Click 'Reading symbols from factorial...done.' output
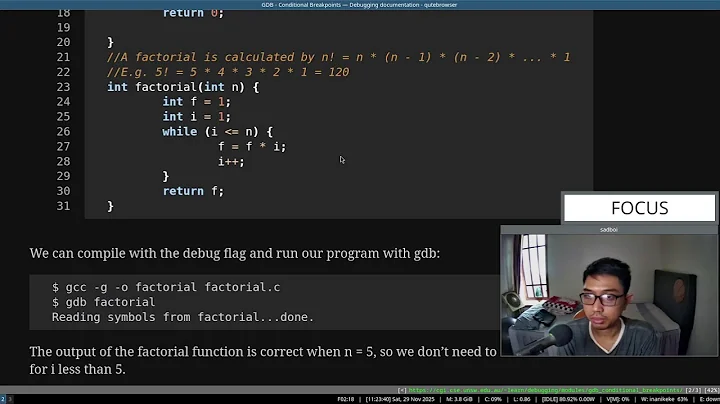This screenshot has height=404, width=720. coord(183,317)
